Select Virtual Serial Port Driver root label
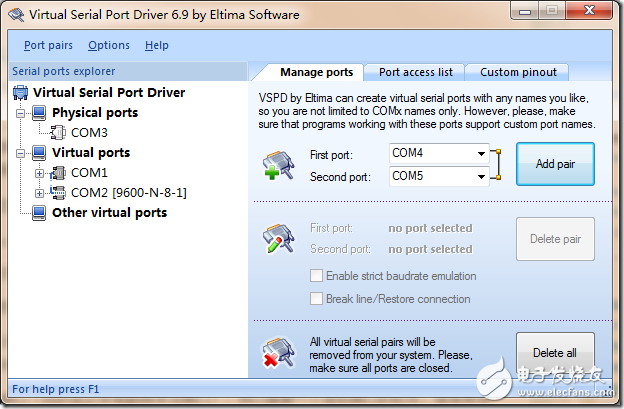624x409 pixels. pyautogui.click(x=109, y=92)
